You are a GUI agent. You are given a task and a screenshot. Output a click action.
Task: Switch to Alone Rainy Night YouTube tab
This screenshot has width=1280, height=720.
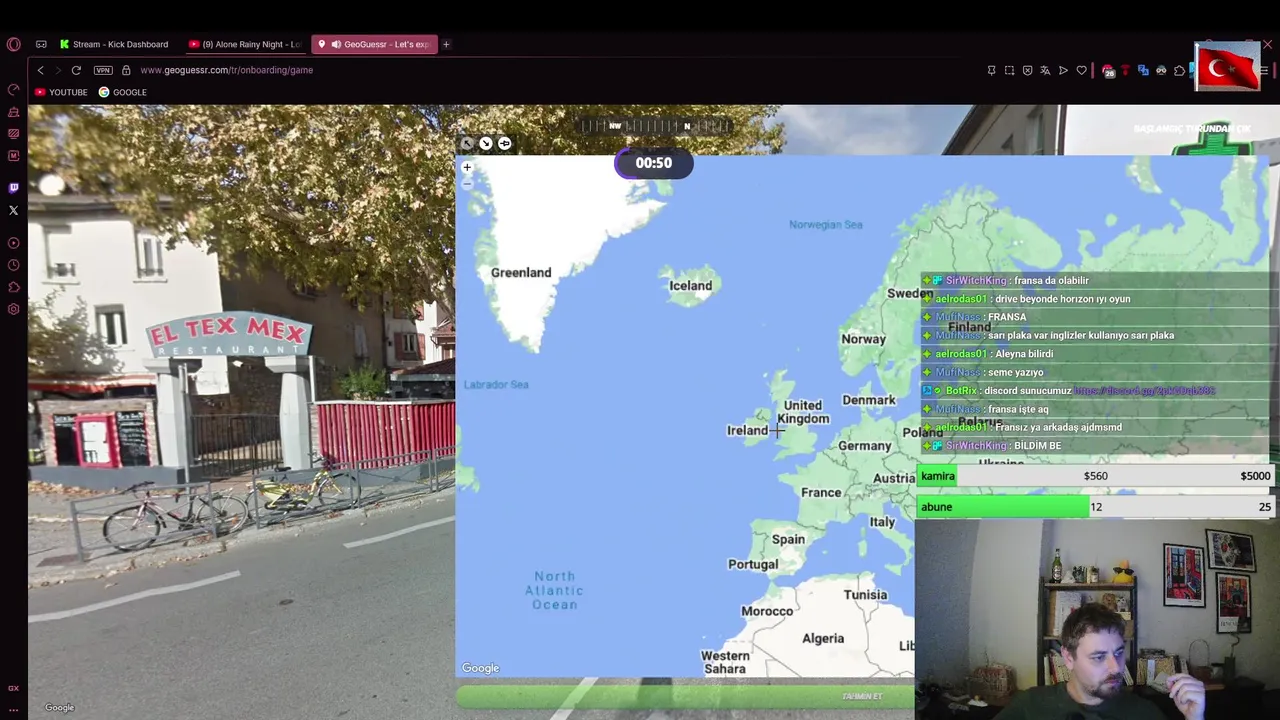tap(245, 44)
